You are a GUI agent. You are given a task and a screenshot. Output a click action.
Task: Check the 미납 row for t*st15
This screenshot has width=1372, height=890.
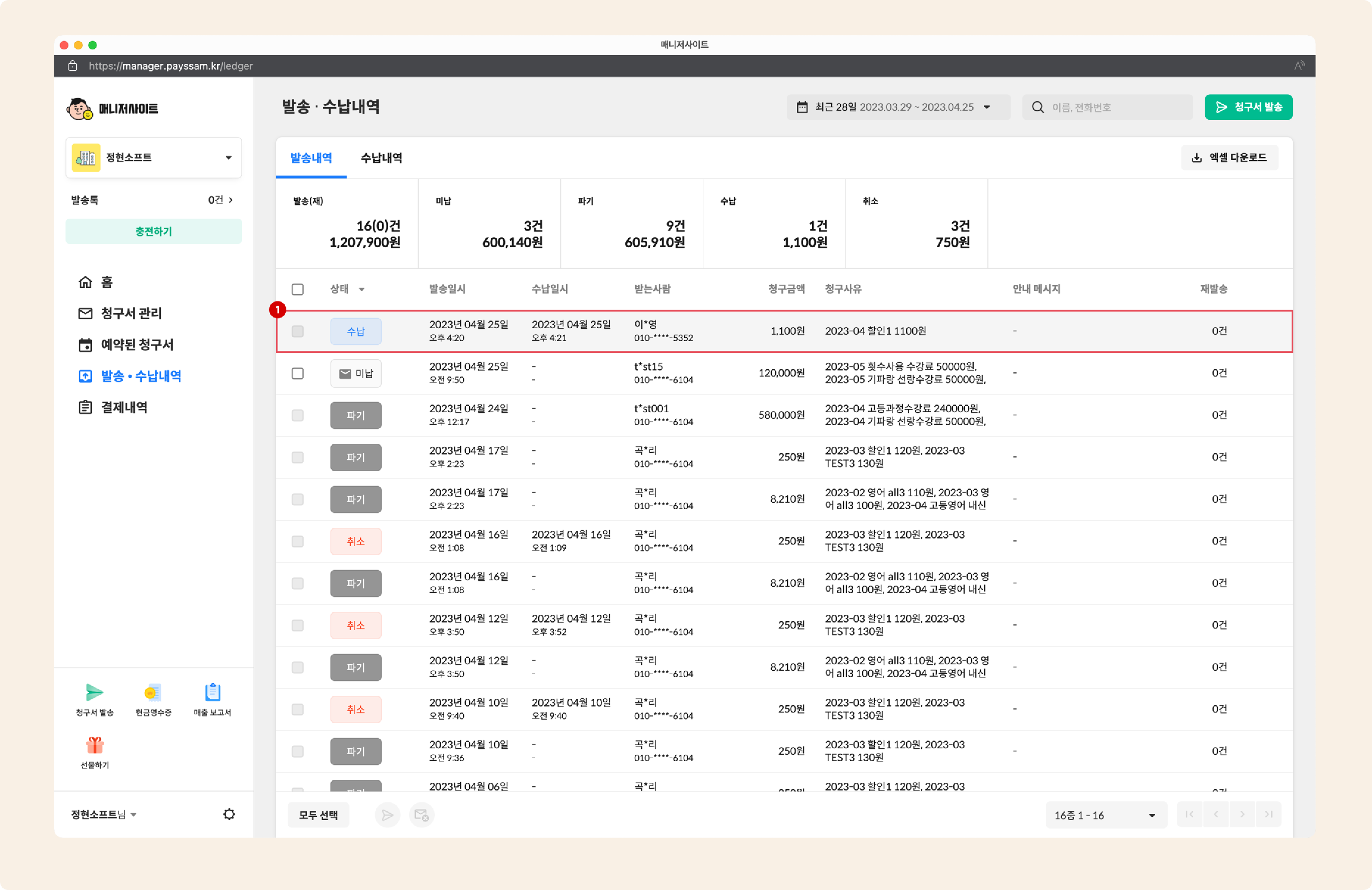(x=297, y=373)
